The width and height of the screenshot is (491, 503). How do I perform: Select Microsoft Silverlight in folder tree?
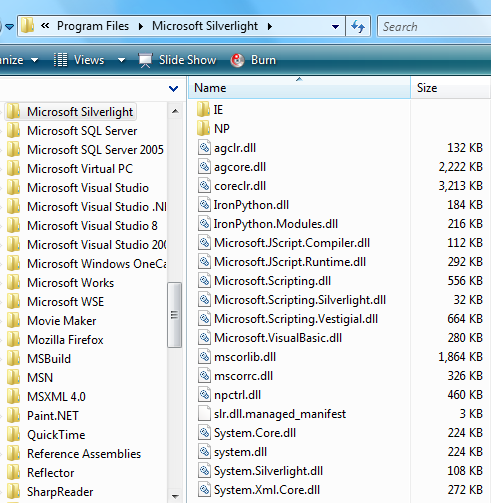(x=71, y=112)
